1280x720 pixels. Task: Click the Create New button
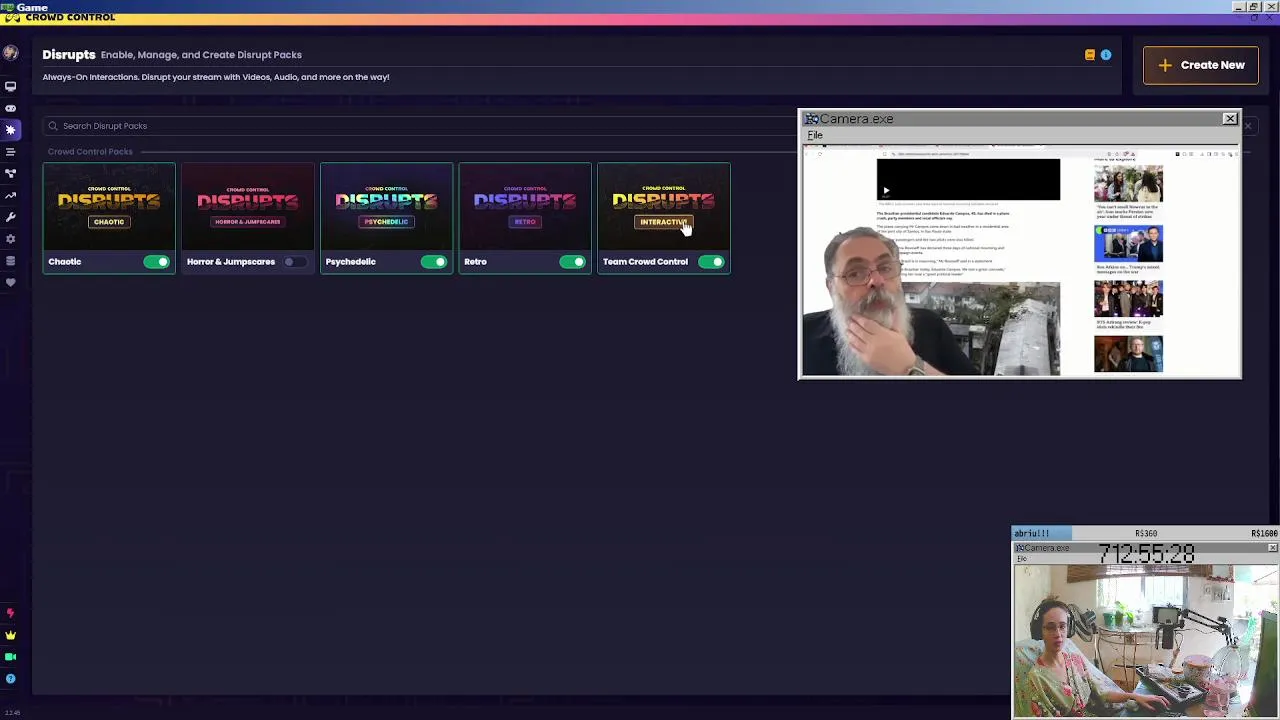coord(1201,65)
